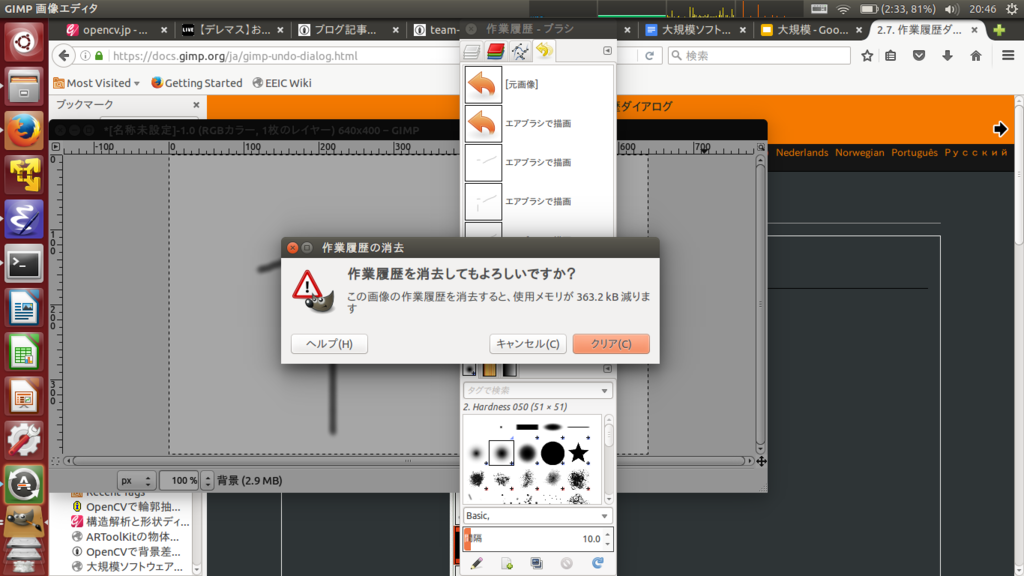Open the 100 % zoom dropdown in GIMP
This screenshot has width=1024, height=576.
[x=207, y=481]
